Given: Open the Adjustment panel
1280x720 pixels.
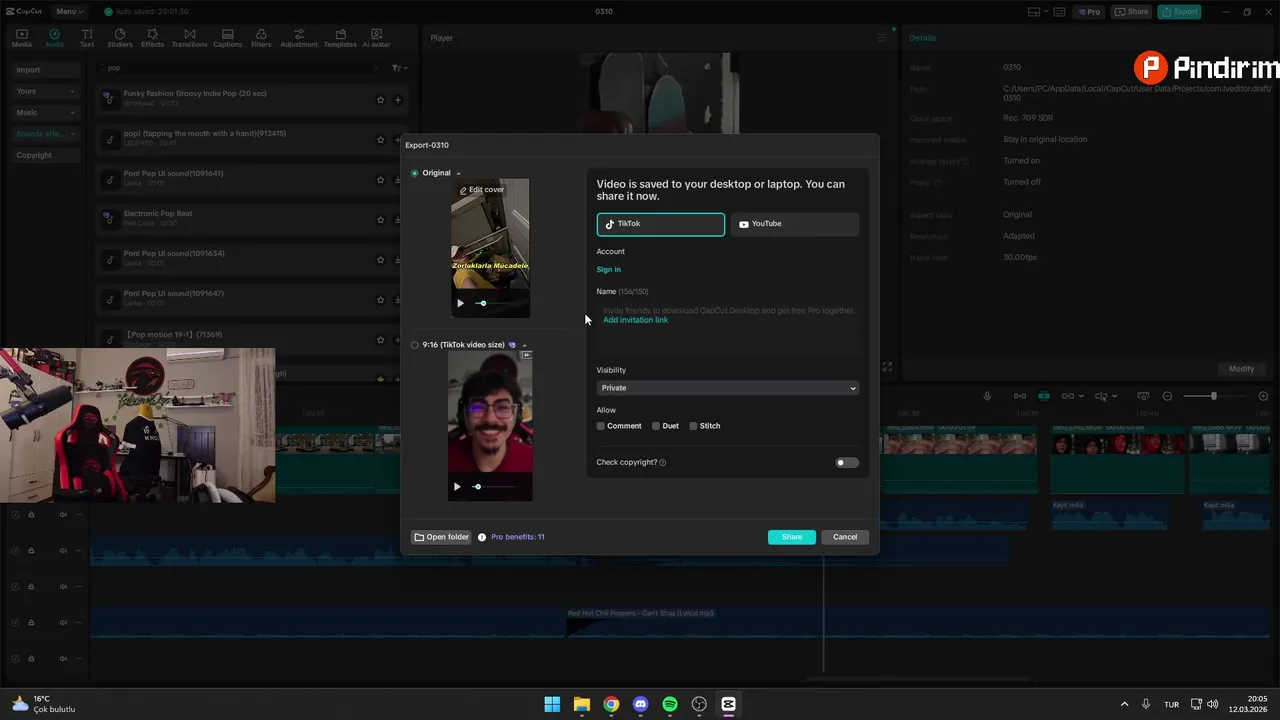Looking at the screenshot, I should coord(299,38).
